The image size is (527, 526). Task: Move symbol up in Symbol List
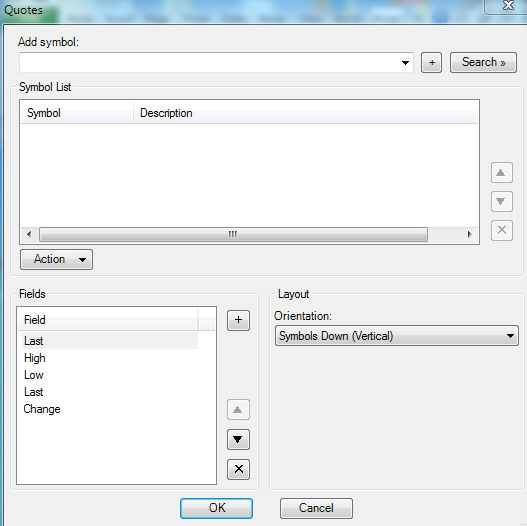click(501, 173)
